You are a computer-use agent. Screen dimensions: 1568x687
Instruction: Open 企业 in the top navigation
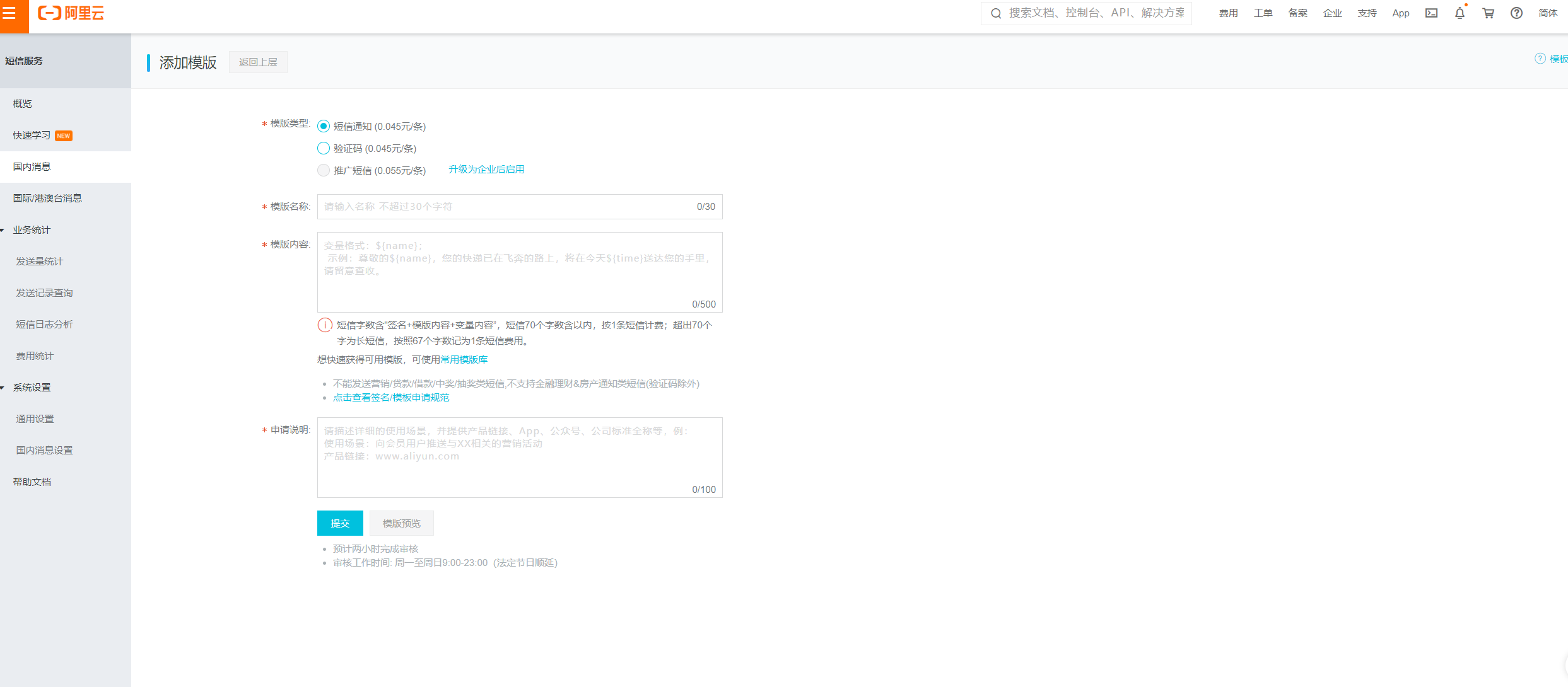(1332, 13)
